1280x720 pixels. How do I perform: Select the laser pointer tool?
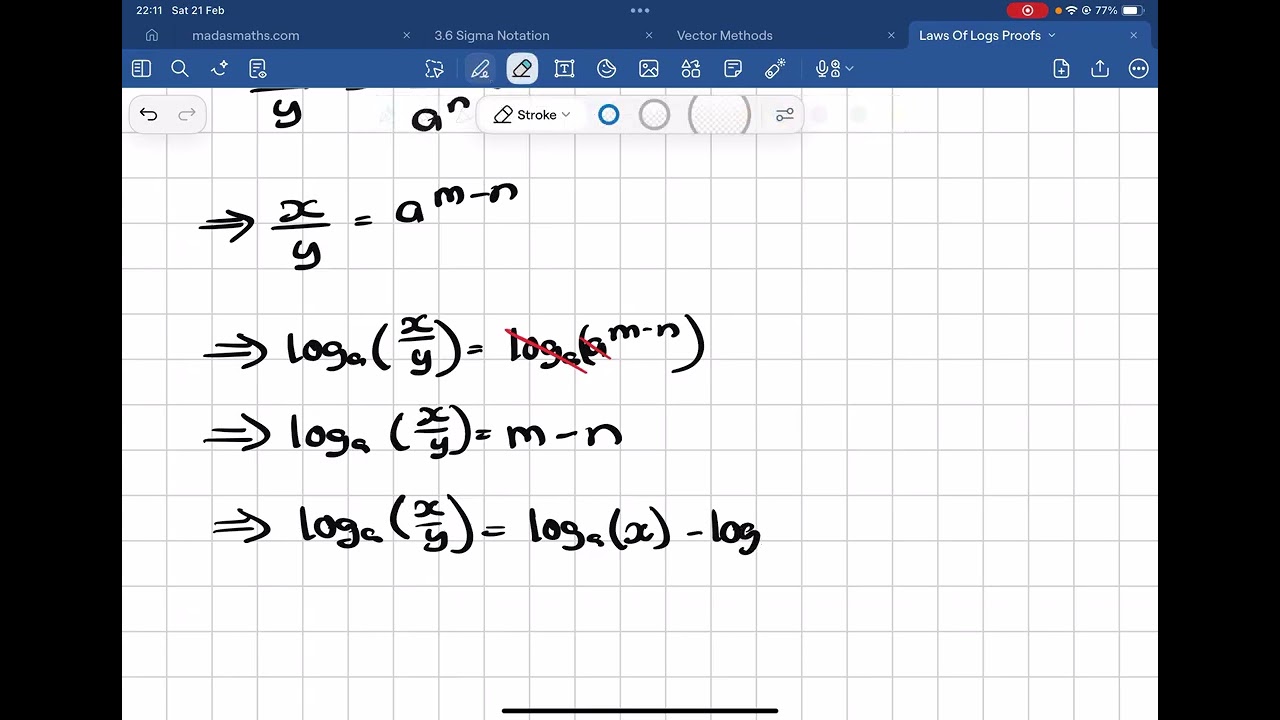775,69
